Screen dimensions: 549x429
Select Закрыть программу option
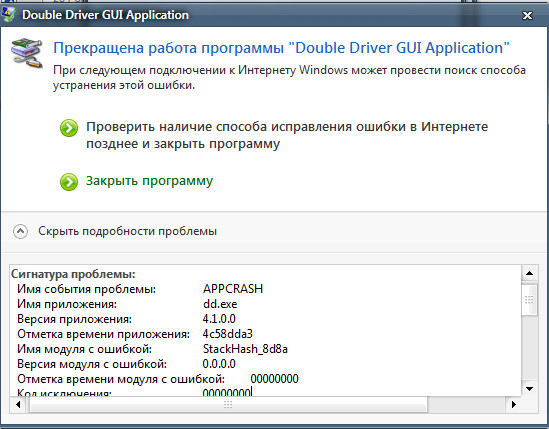click(150, 181)
